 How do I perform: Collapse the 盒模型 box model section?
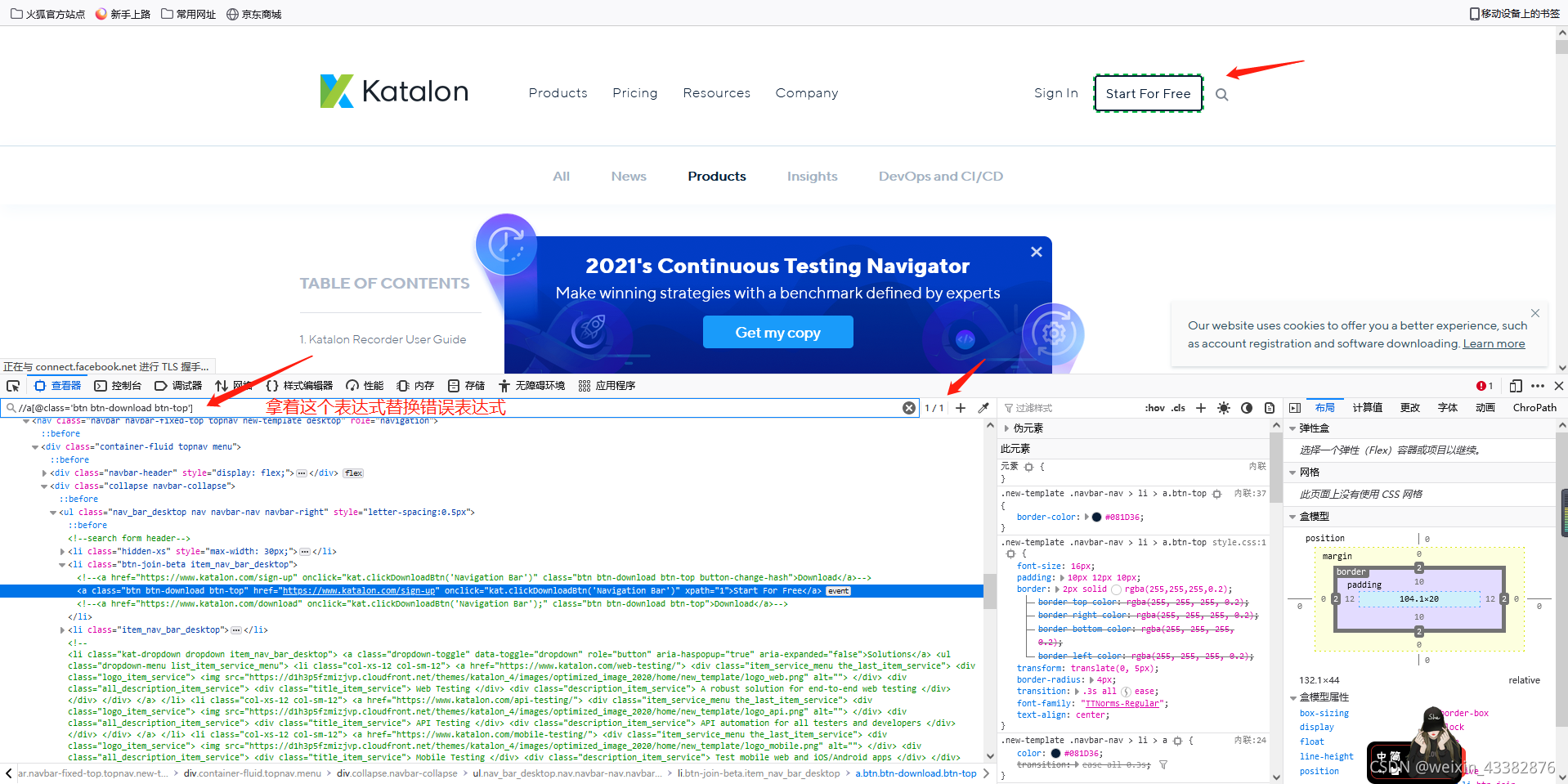[x=1292, y=517]
